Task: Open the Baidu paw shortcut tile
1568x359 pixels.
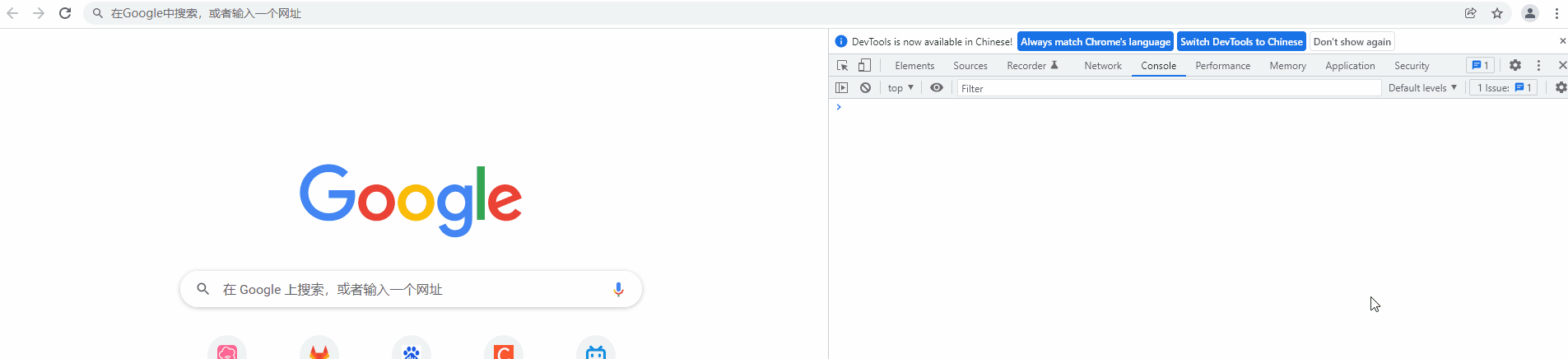Action: point(412,349)
